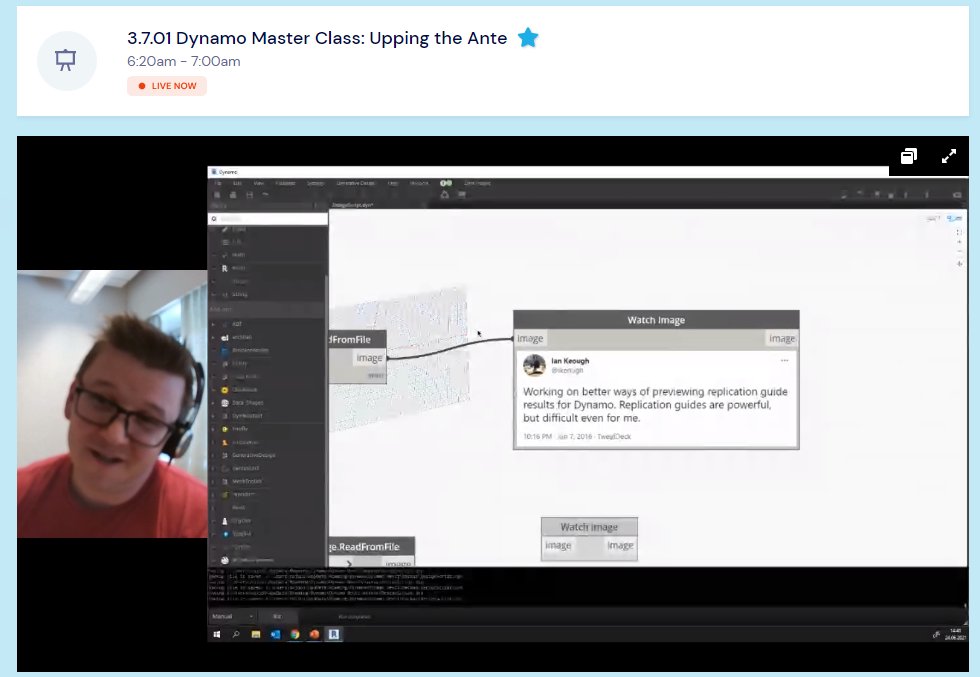Open the View menu in Dynamo
Image resolution: width=980 pixels, height=677 pixels.
(259, 183)
